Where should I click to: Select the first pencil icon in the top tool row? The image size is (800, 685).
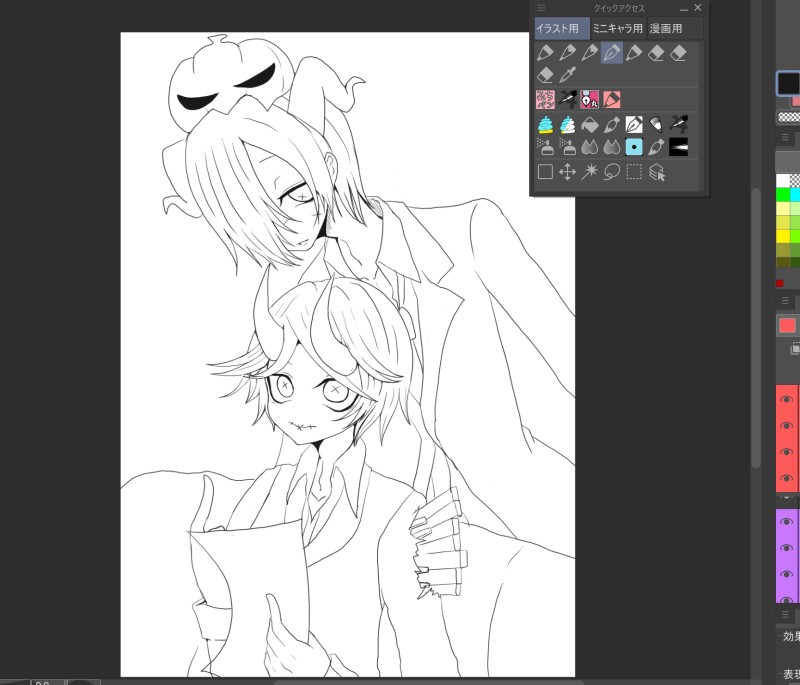click(545, 53)
